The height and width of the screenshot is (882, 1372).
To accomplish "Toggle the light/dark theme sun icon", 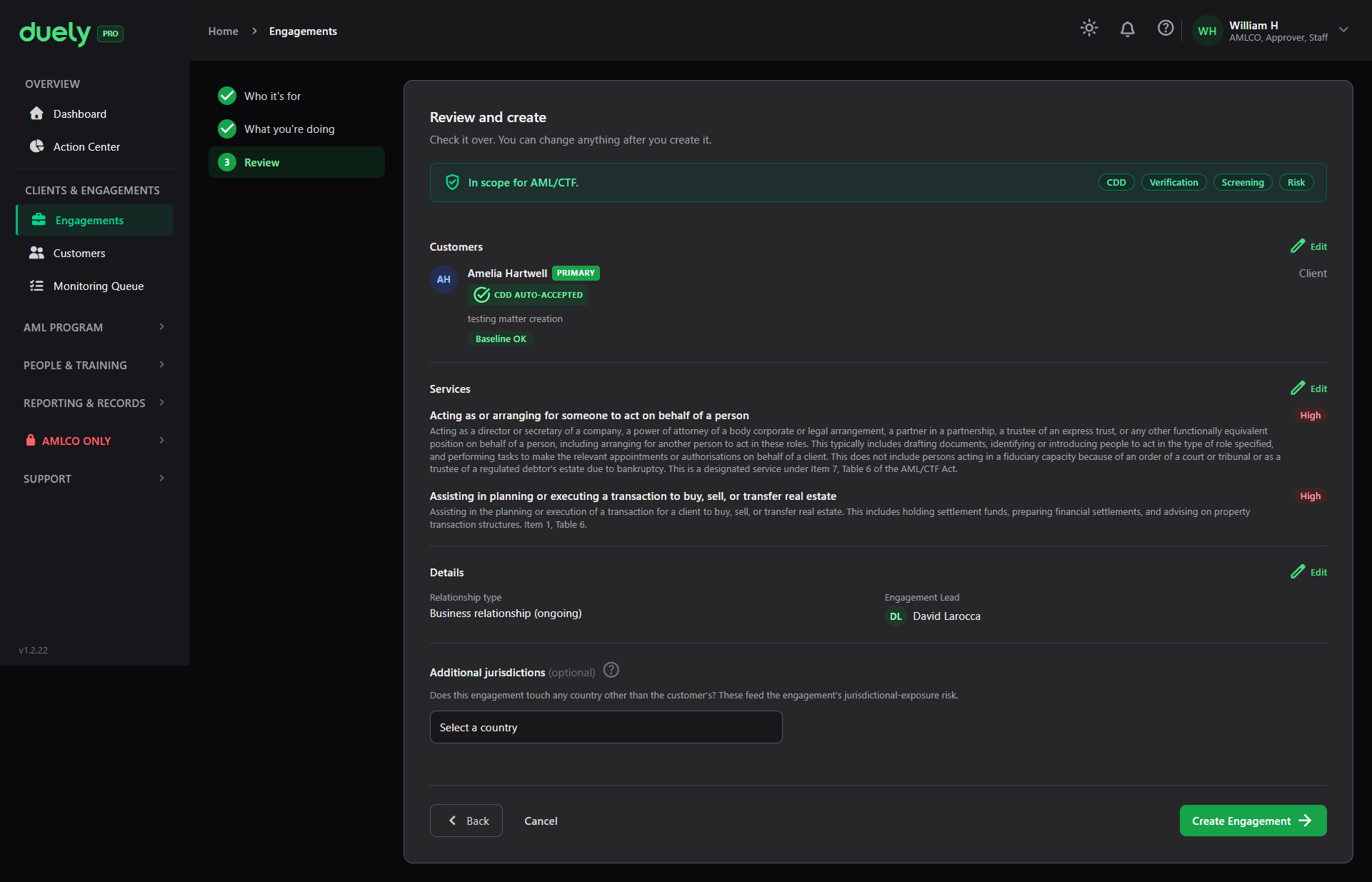I will 1089,29.
